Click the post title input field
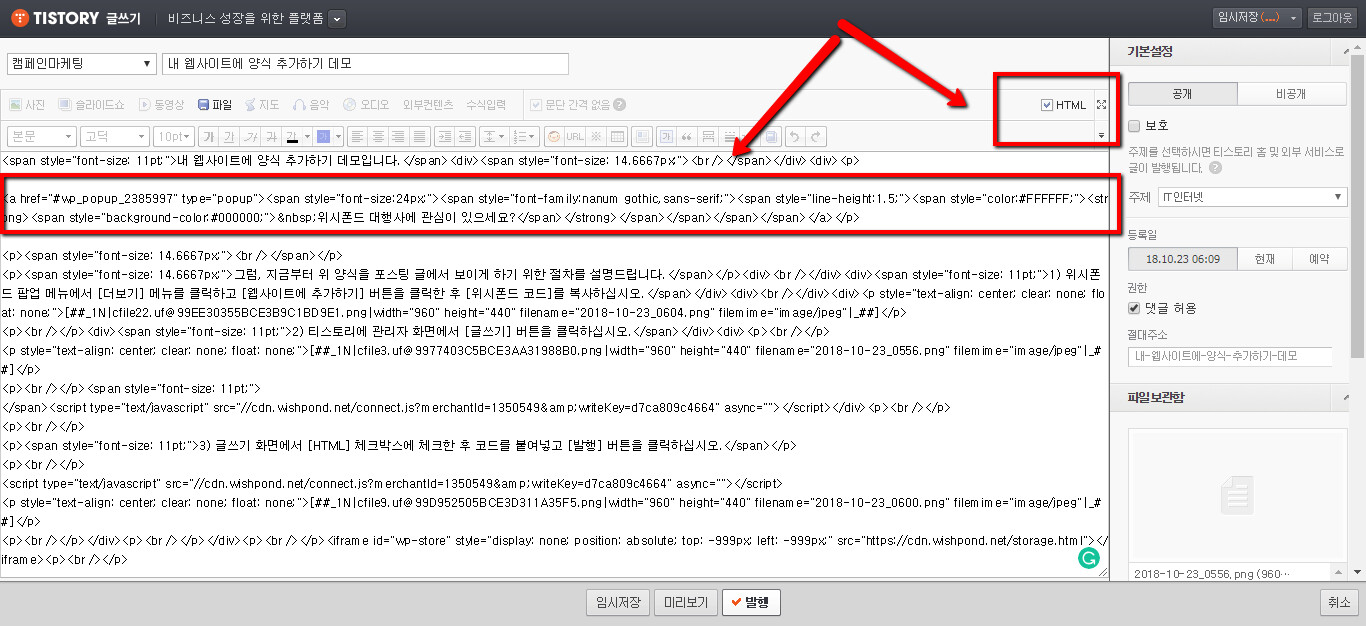Viewport: 1366px width, 626px height. point(365,64)
